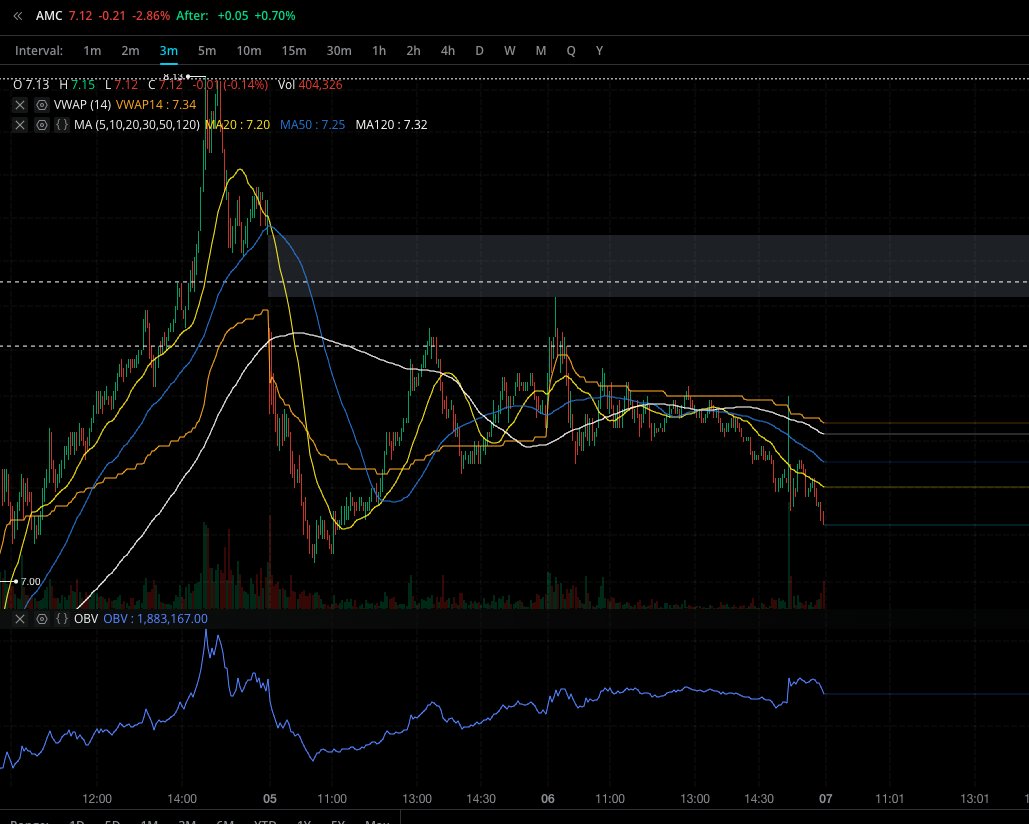Switch to the 4h interval
The width and height of the screenshot is (1029, 824).
tap(448, 51)
